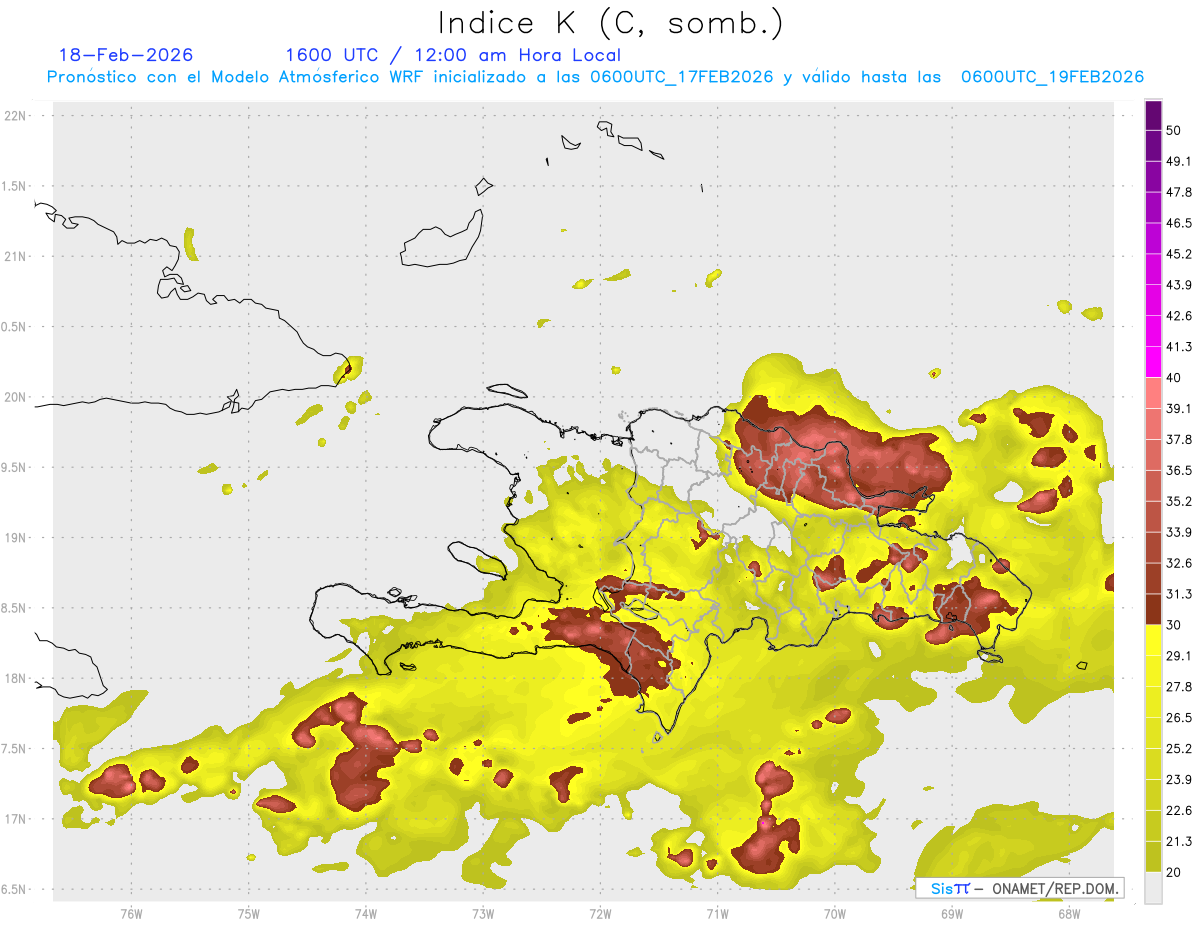Select the '18-Feb-2026' date text

tap(126, 55)
